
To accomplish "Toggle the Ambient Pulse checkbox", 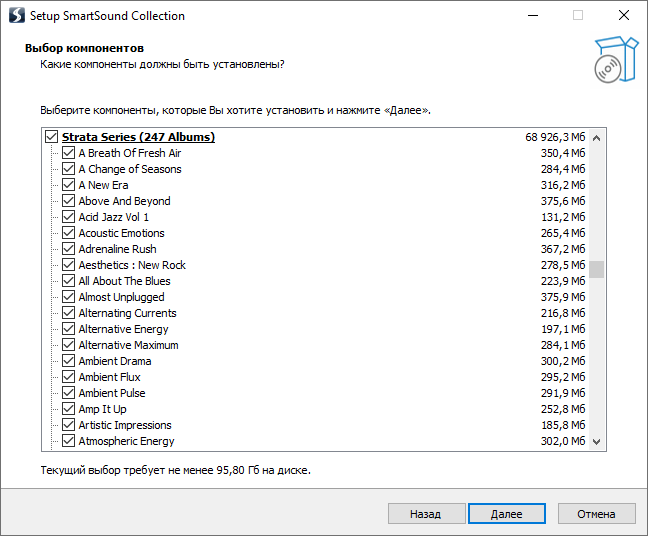I will (x=68, y=393).
